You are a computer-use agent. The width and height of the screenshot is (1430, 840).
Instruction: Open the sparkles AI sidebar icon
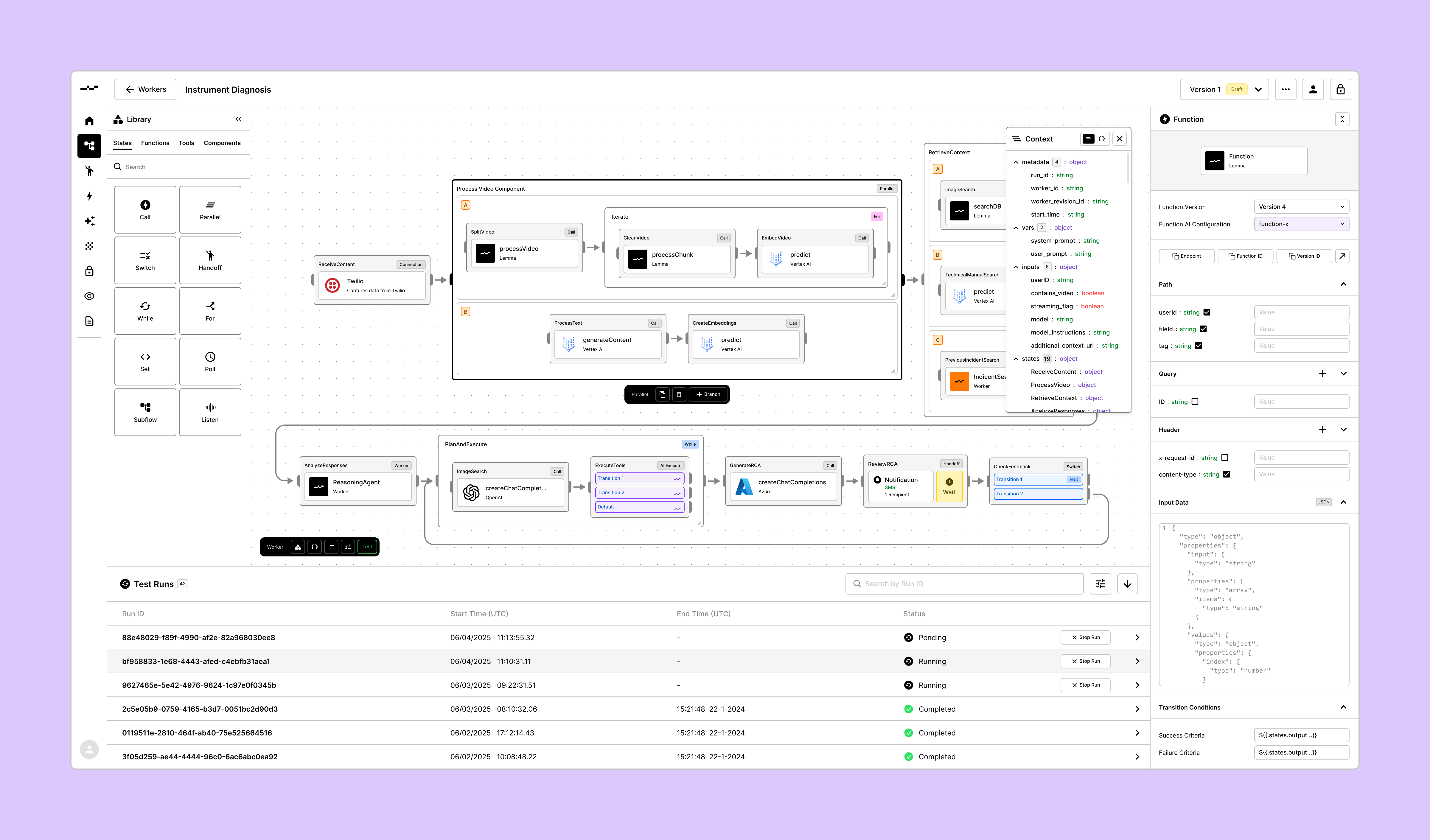pyautogui.click(x=89, y=221)
